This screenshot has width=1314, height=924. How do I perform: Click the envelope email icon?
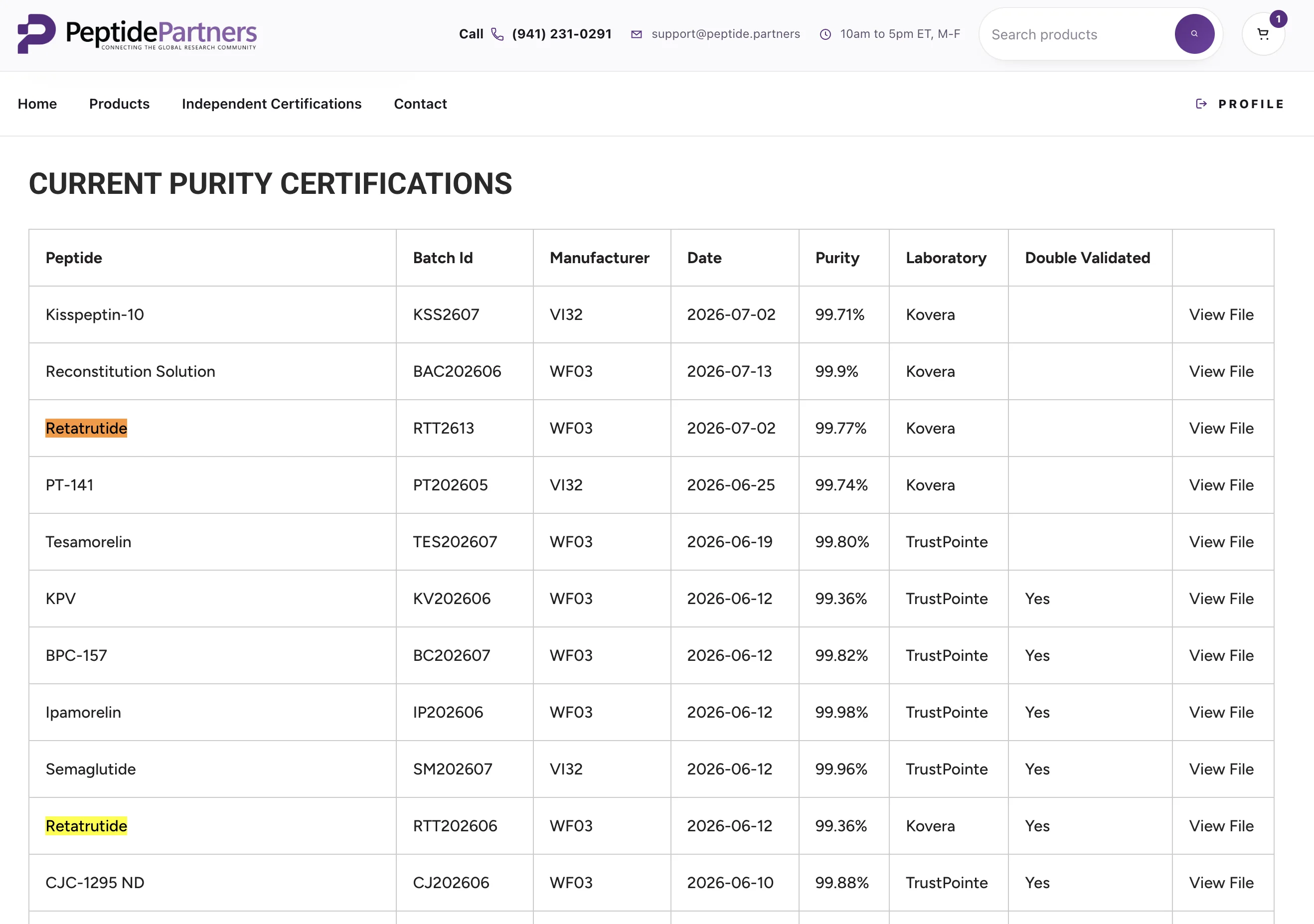point(636,34)
